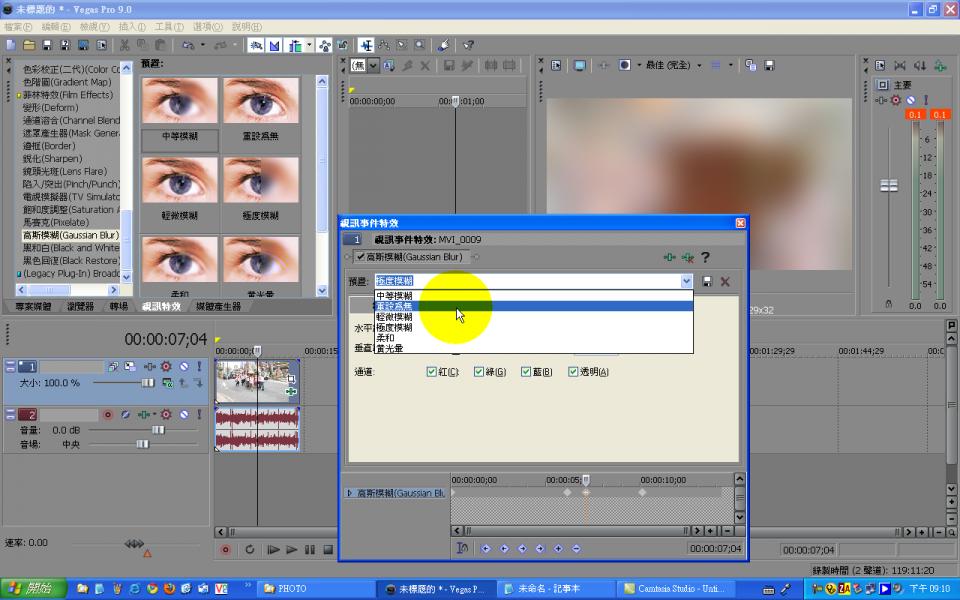Screen dimensions: 960x600
Task: Open the 工具(T) menu
Action: pyautogui.click(x=168, y=26)
